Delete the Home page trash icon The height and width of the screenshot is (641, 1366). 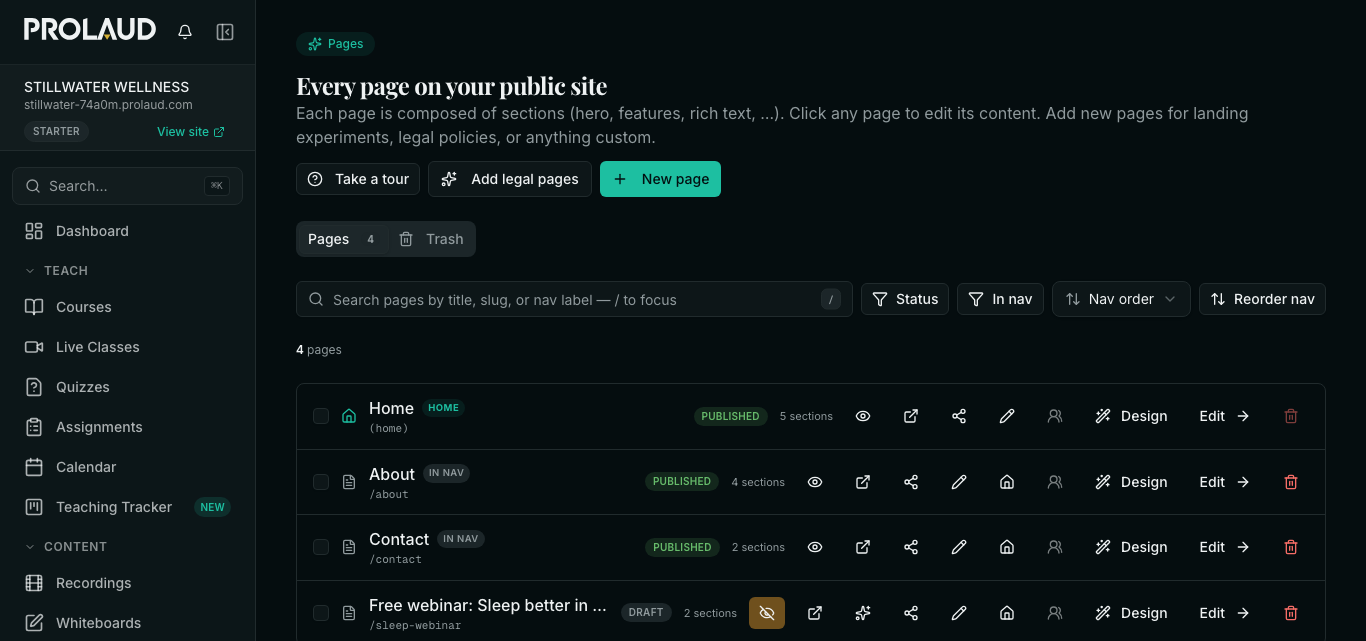[1291, 416]
